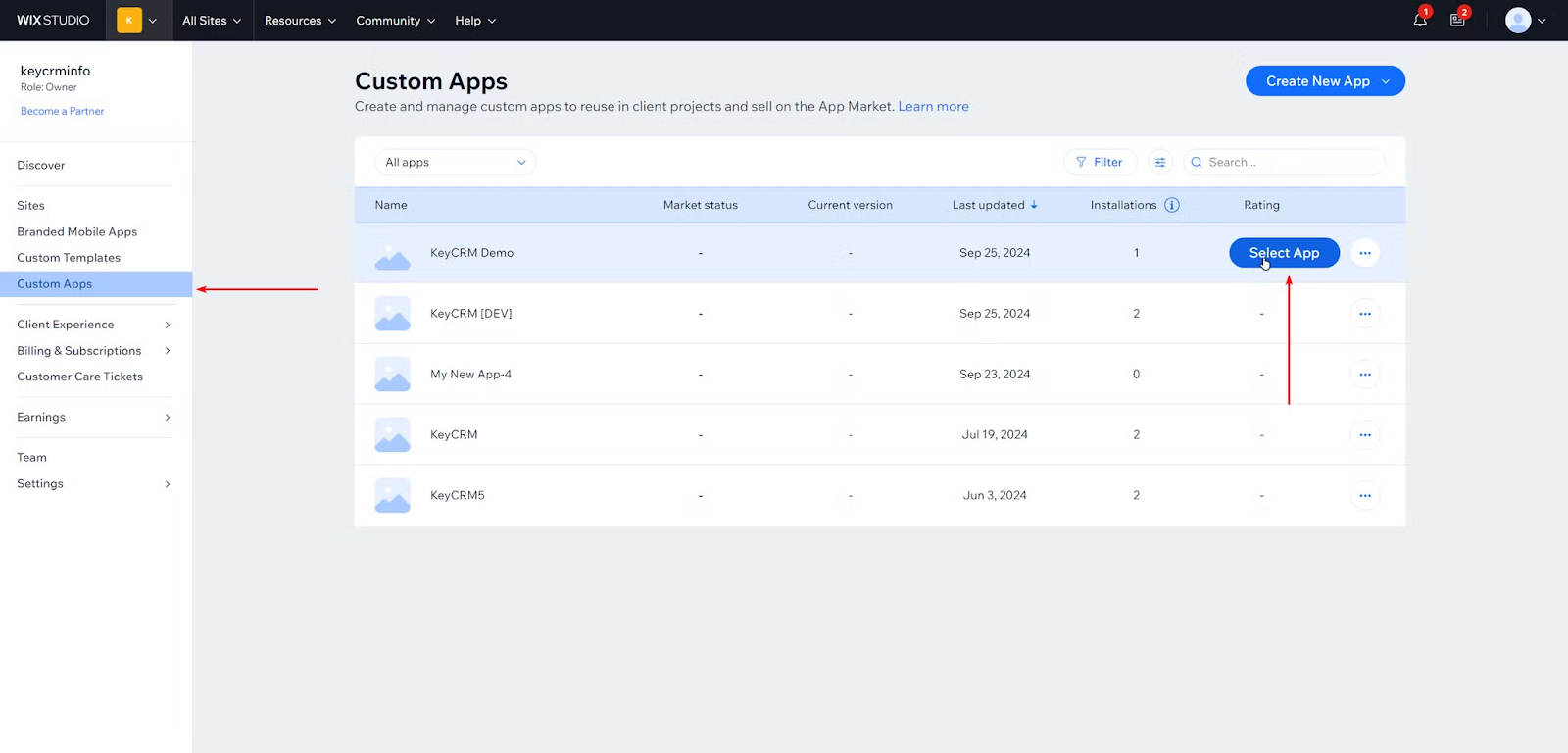
Task: Click the KeyCRM5 app thumbnail
Action: [x=393, y=496]
